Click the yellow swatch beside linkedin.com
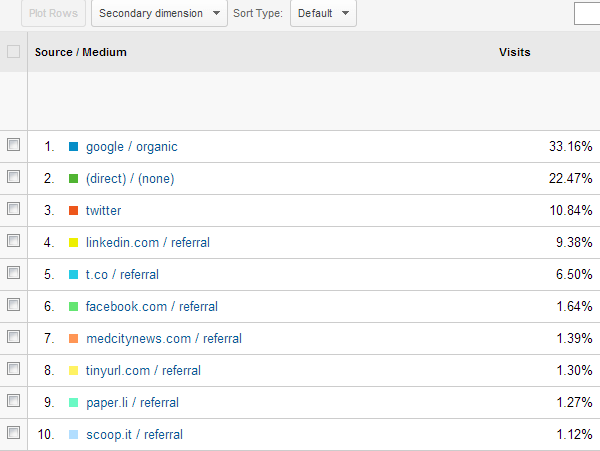Viewport: 600px width, 451px height. point(73,243)
